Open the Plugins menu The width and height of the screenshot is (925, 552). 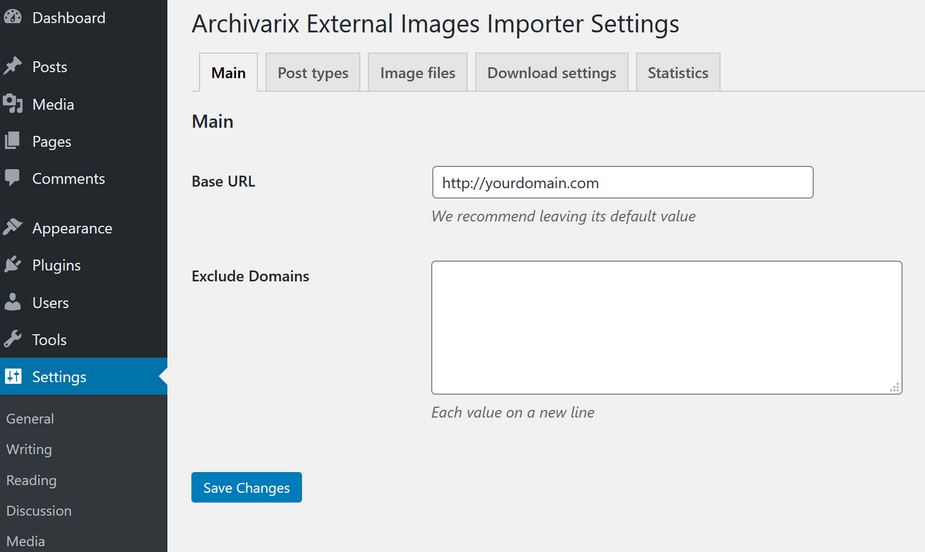[84, 265]
